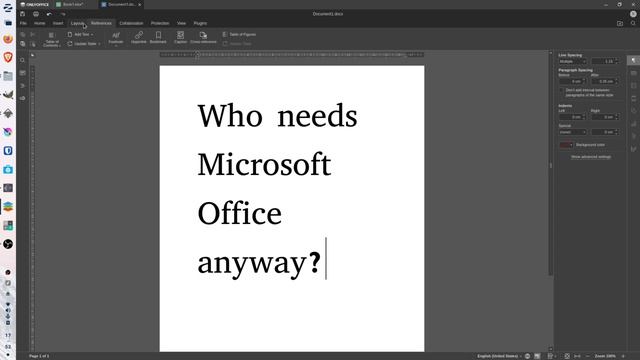Click the Bookmark ribbon icon
The image size is (640, 360).
(x=158, y=38)
